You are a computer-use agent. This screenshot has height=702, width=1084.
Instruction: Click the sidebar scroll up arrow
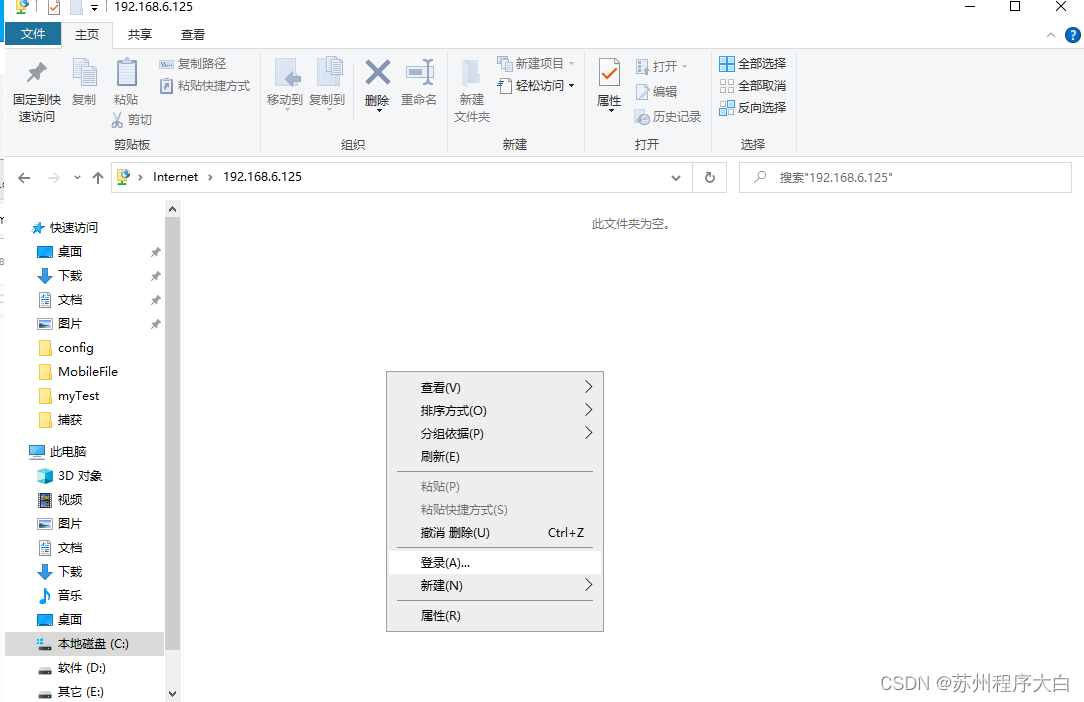point(173,209)
